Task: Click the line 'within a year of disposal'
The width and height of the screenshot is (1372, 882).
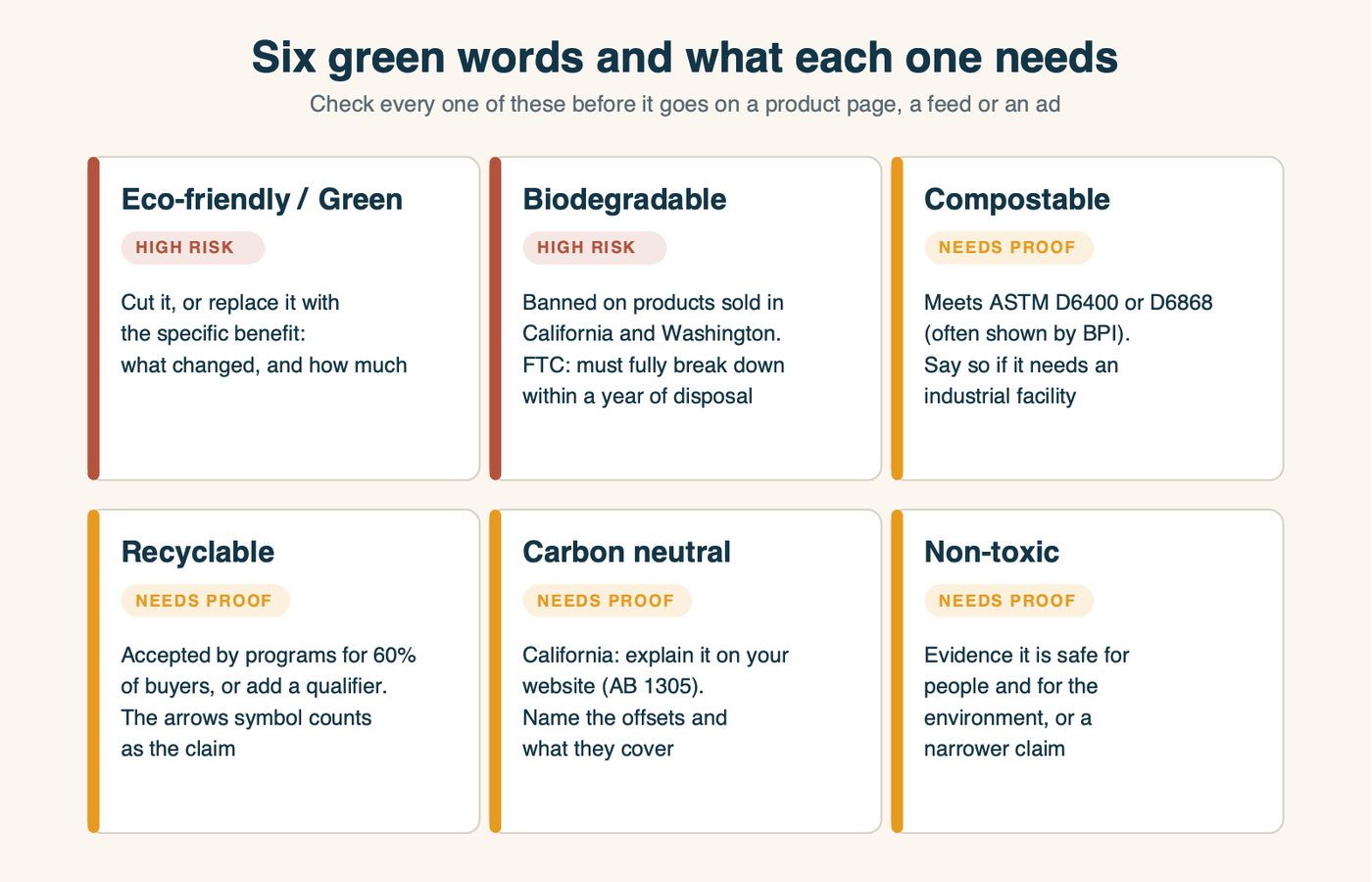Action: pos(638,397)
